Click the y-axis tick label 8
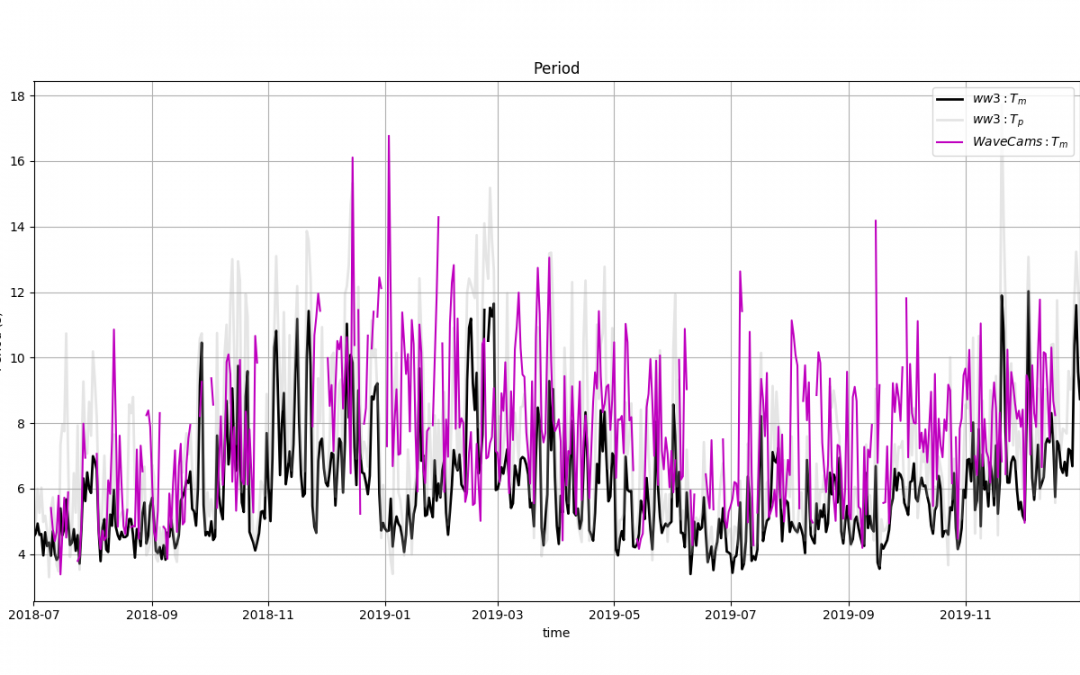 point(21,424)
